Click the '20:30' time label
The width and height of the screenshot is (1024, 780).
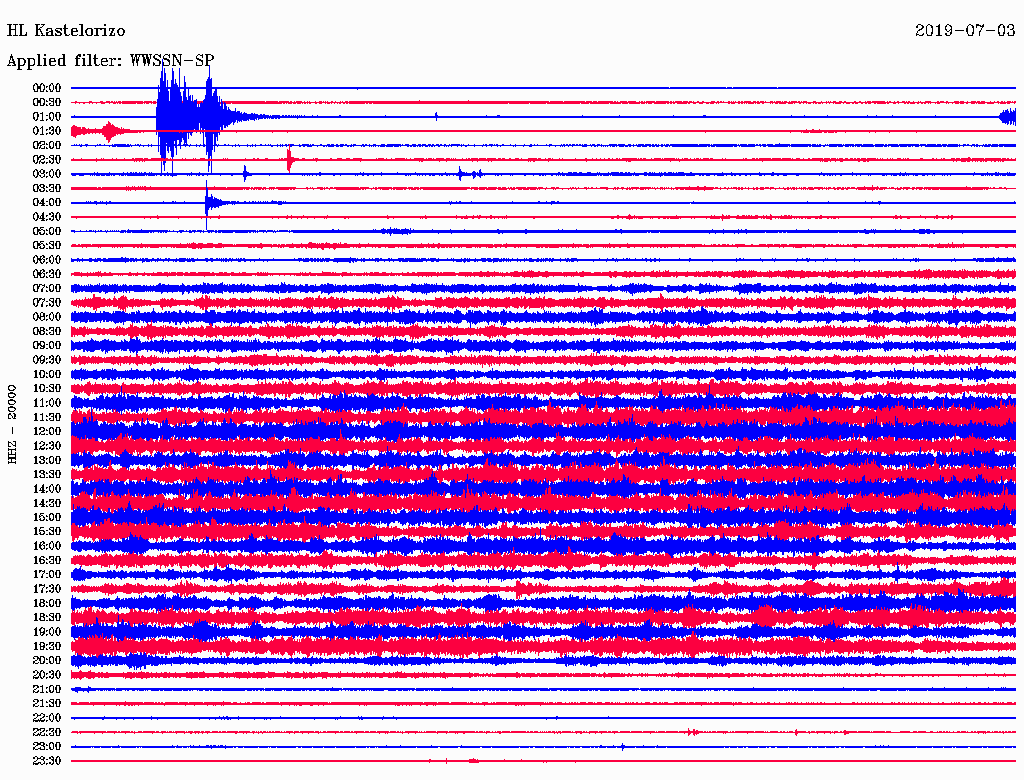click(47, 675)
